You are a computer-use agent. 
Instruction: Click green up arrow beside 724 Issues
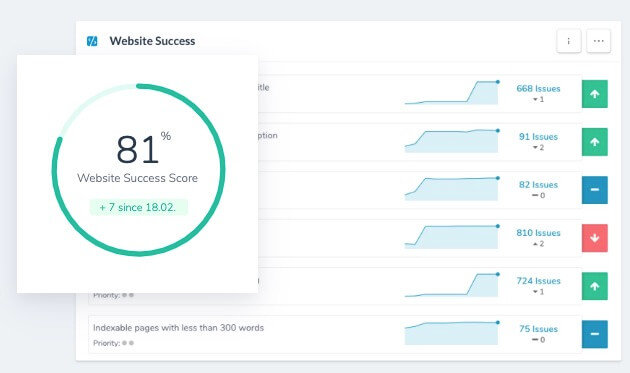(x=595, y=286)
